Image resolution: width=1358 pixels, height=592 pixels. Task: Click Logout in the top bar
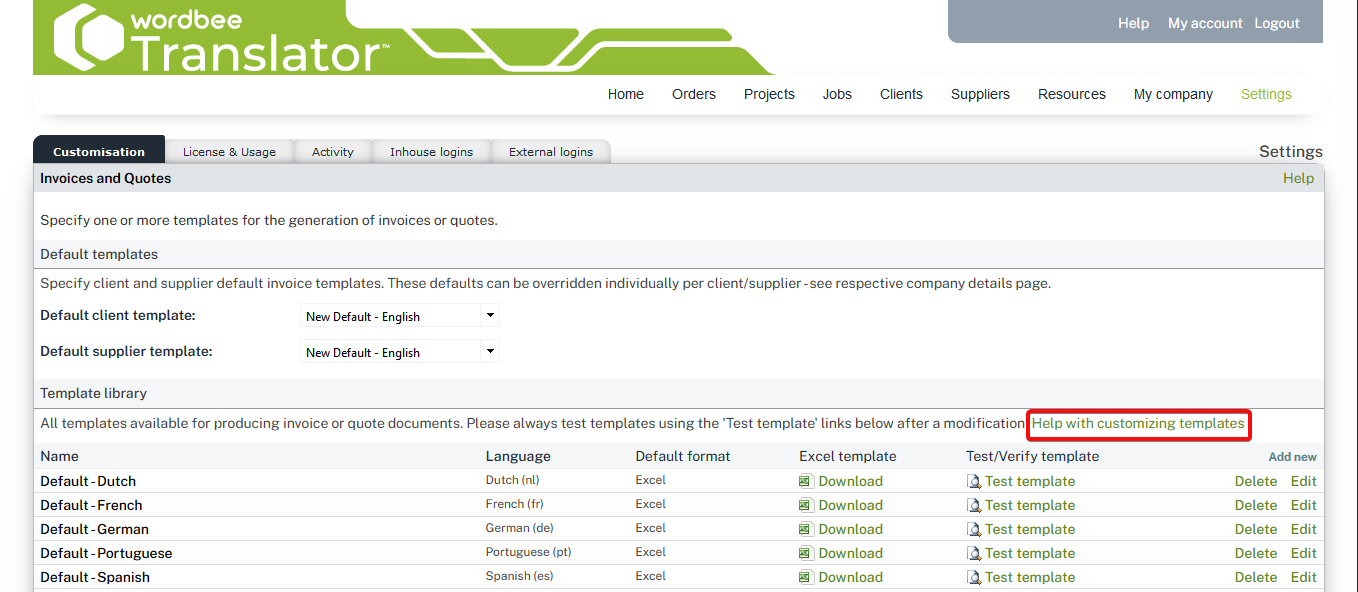[x=1277, y=23]
